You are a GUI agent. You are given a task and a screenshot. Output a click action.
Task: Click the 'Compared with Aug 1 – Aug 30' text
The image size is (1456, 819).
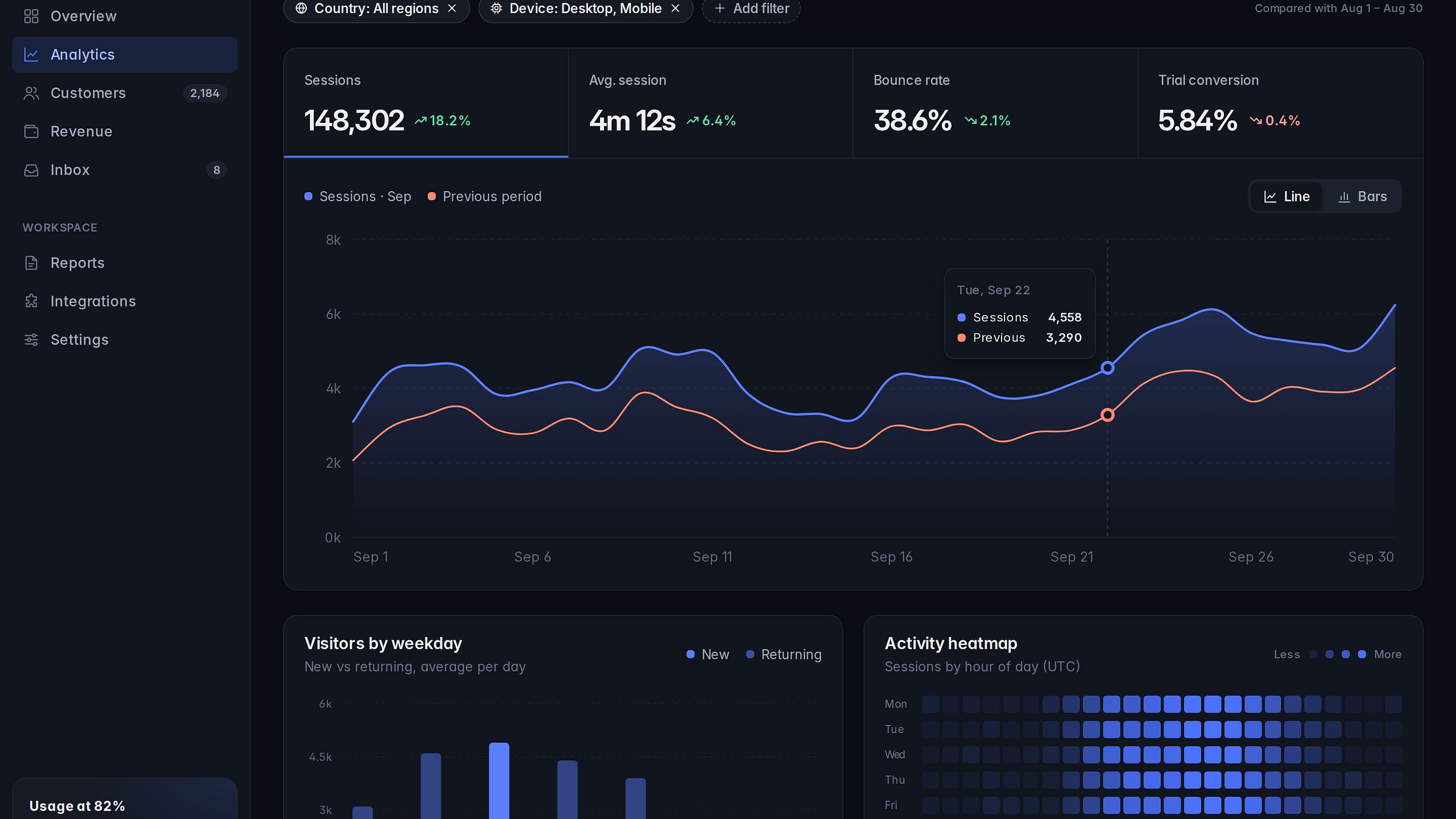click(1338, 9)
